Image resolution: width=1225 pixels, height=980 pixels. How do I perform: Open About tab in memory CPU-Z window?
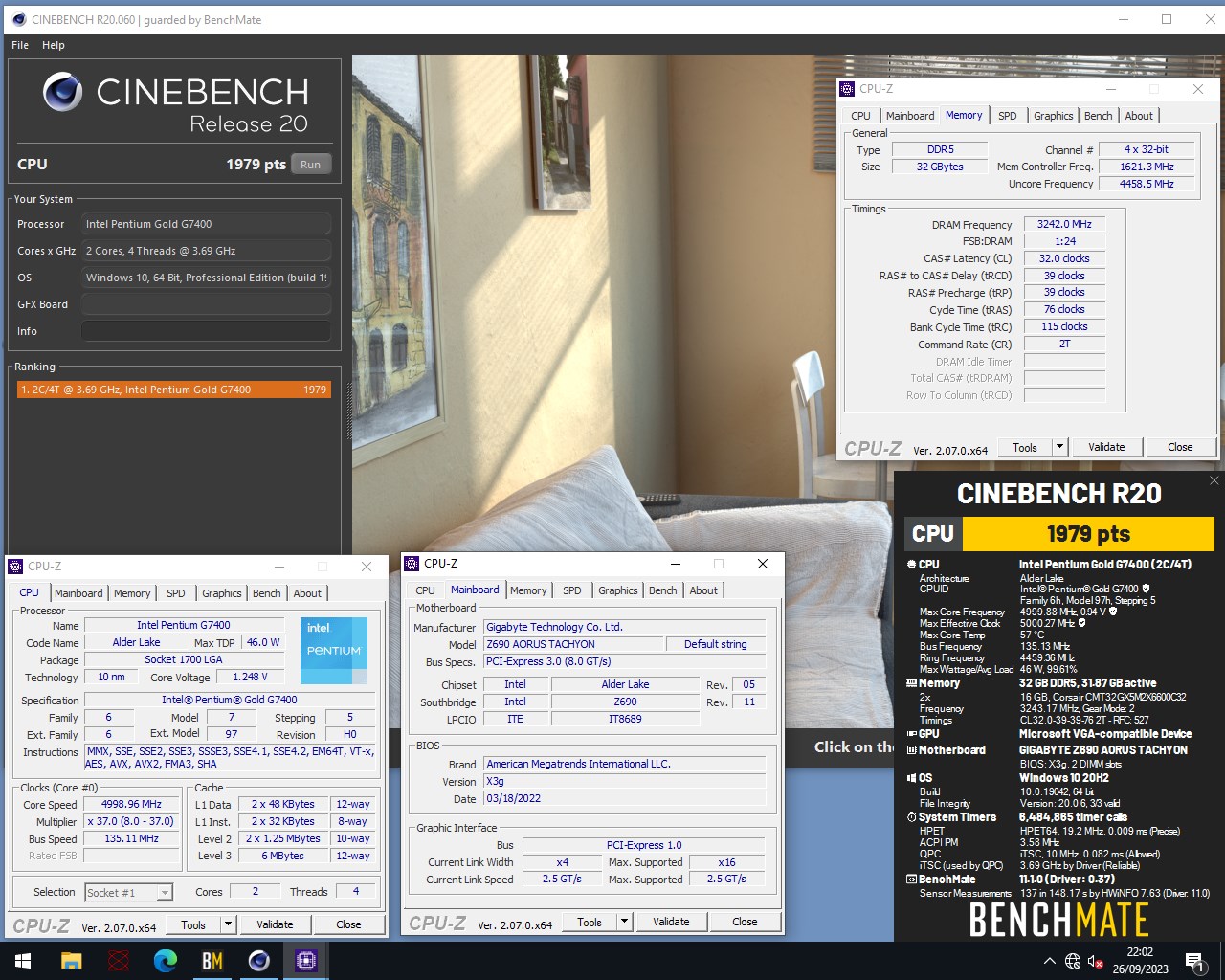pos(1139,116)
